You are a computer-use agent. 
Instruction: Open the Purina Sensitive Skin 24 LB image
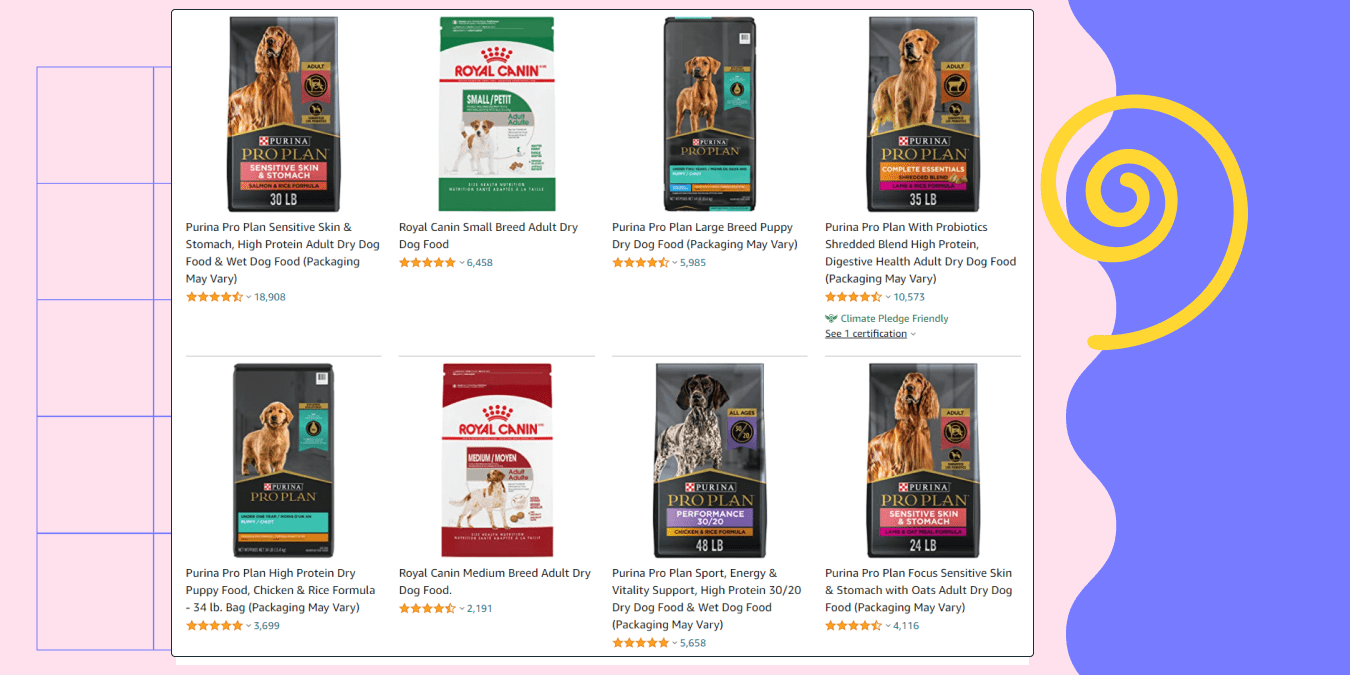tap(923, 460)
